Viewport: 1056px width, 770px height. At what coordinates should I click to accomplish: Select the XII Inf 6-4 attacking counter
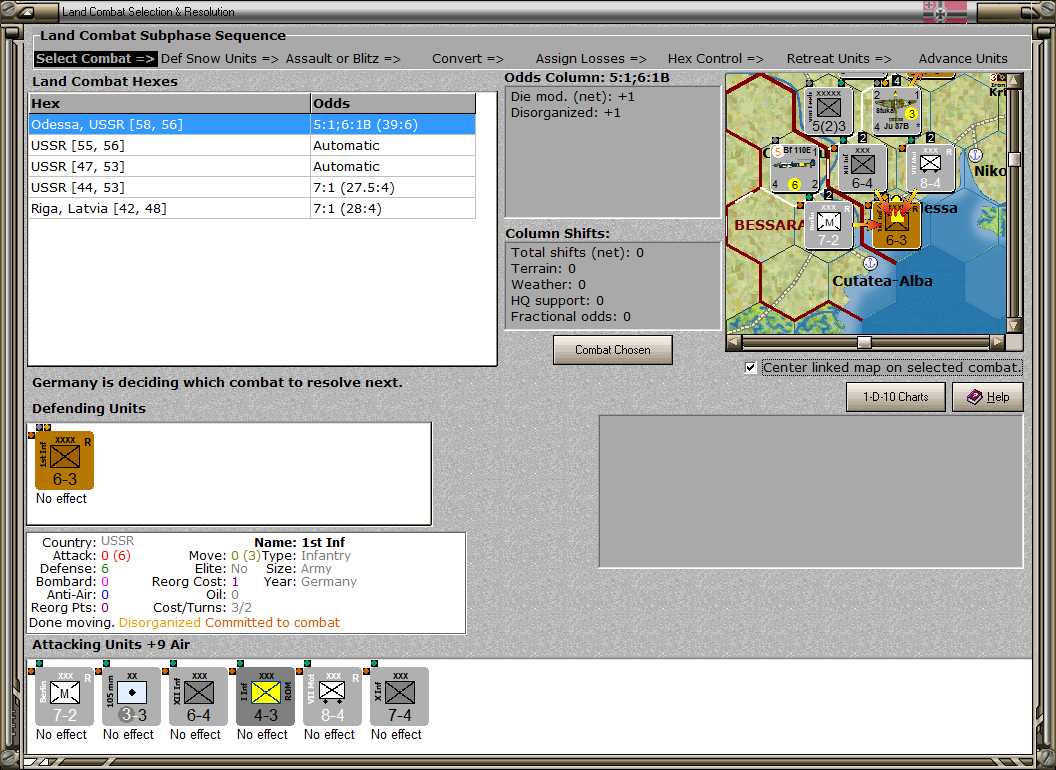click(198, 697)
